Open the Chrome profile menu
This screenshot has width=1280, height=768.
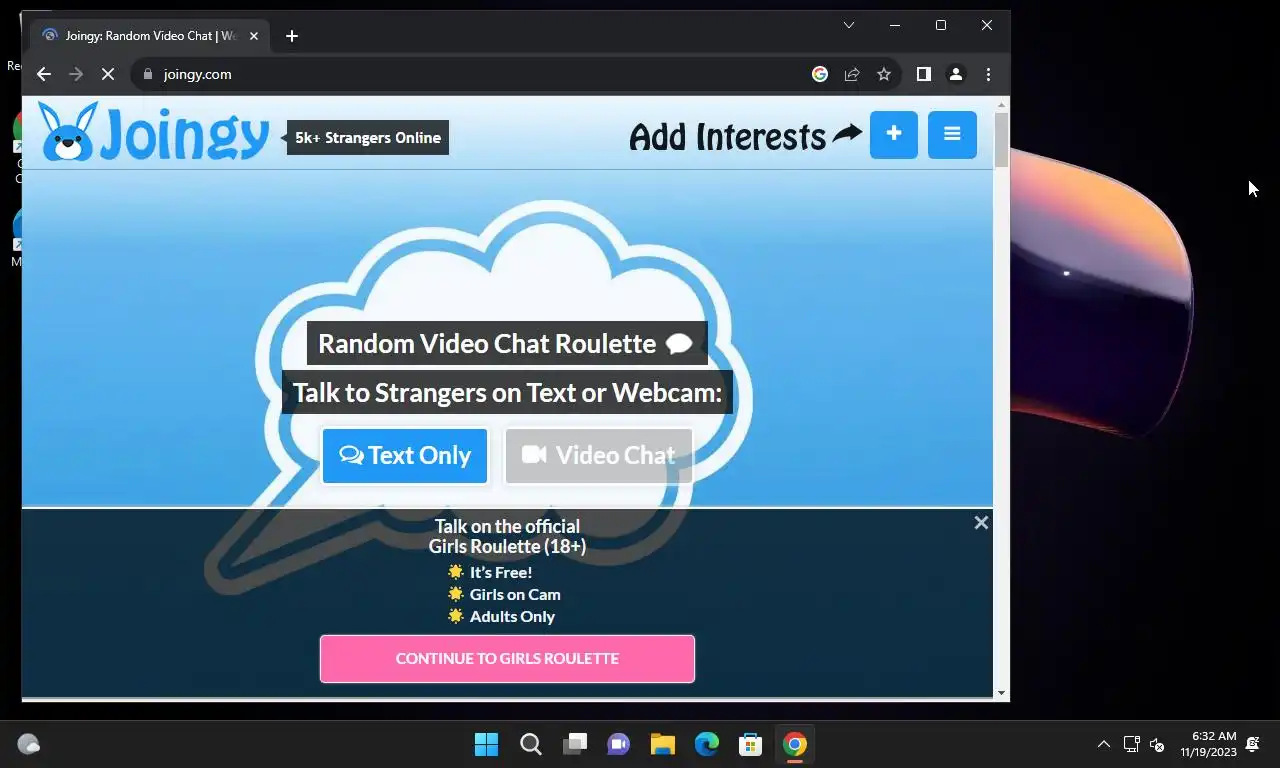point(956,74)
